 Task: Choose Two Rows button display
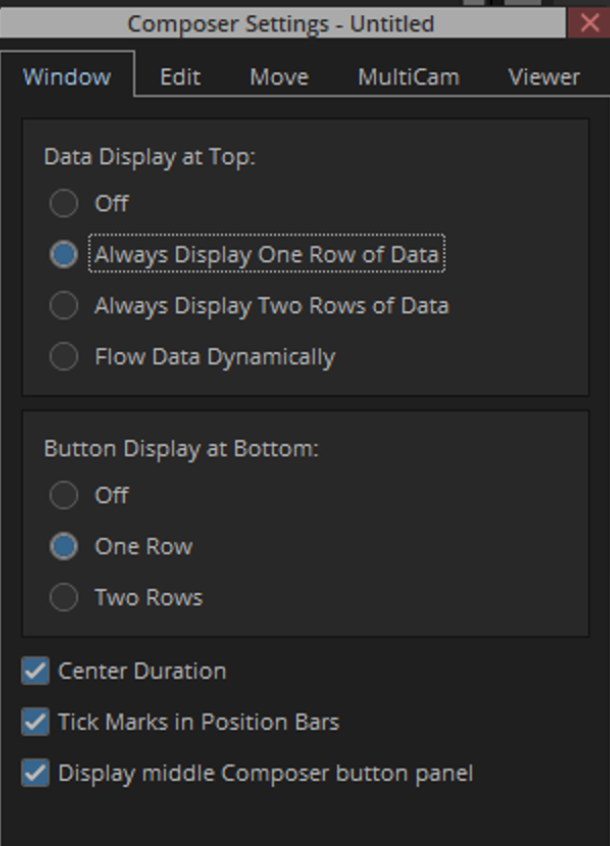tap(64, 597)
